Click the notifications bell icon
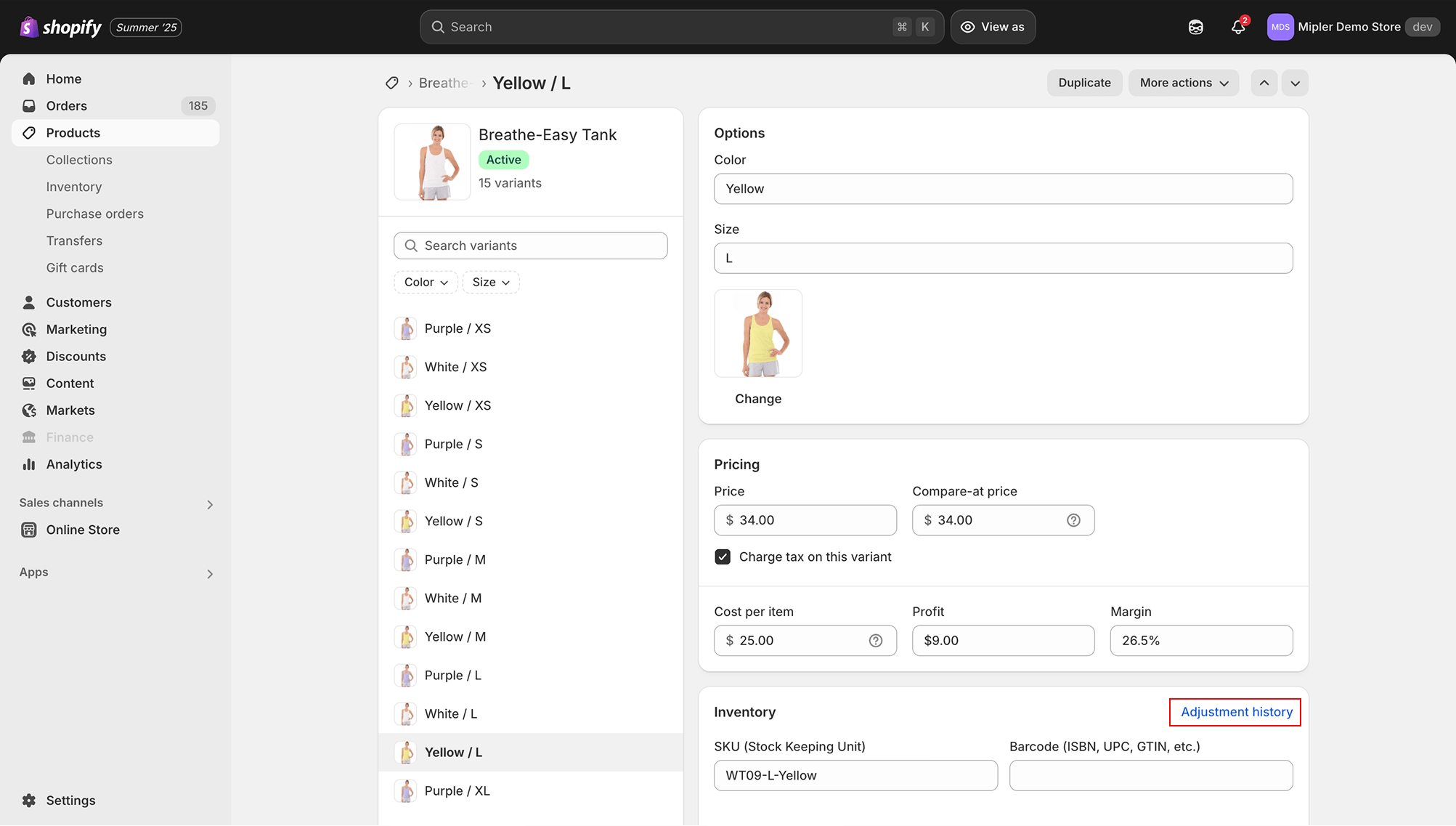Viewport: 1456px width, 826px height. 1238,28
